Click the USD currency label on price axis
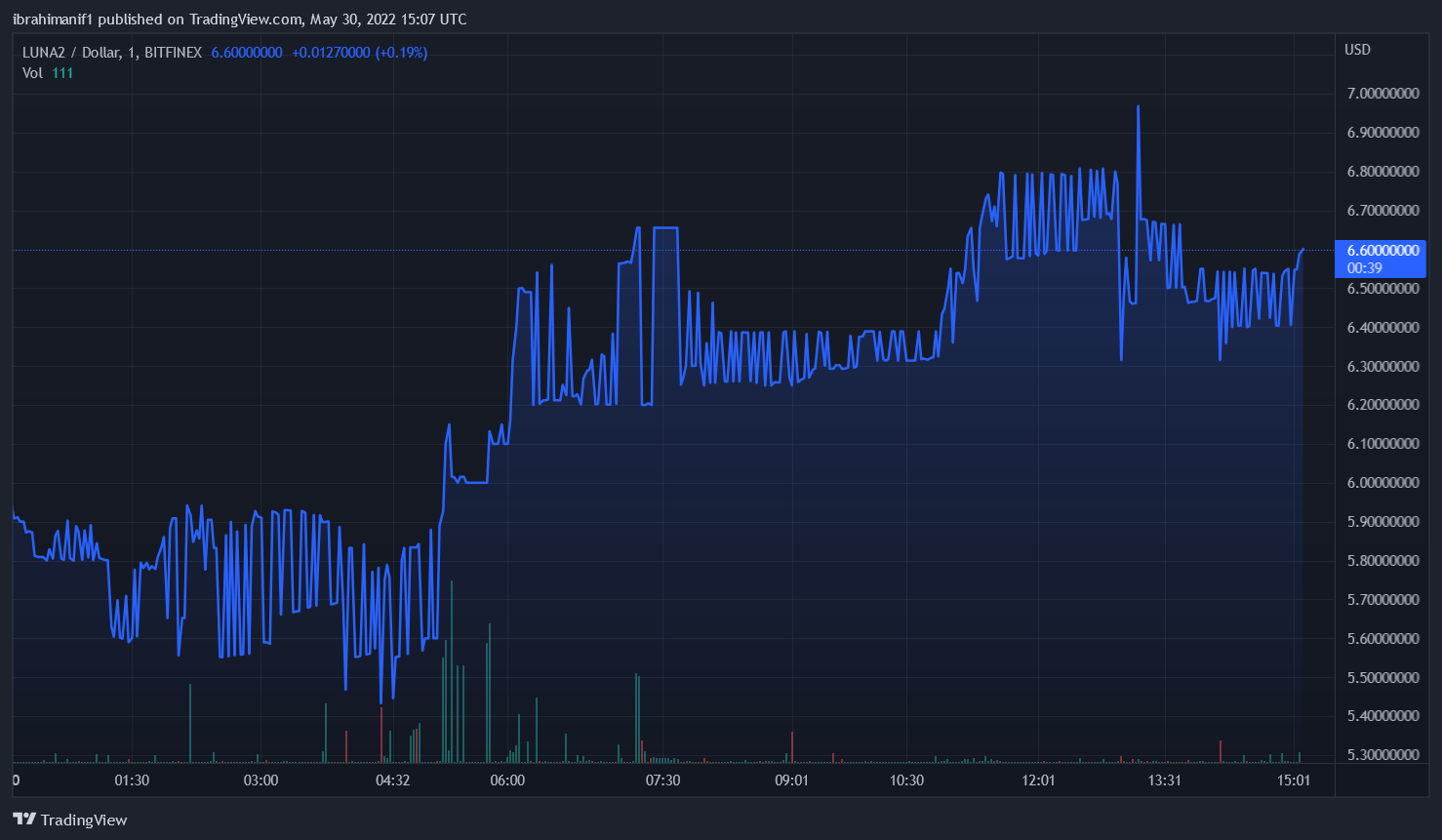Screen dimensions: 1442x840 (1357, 50)
